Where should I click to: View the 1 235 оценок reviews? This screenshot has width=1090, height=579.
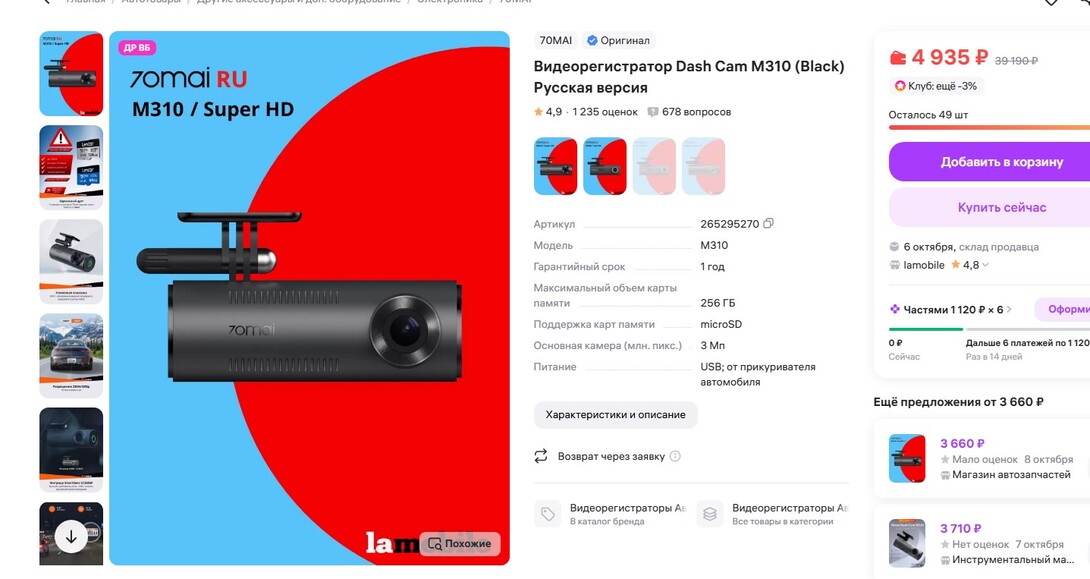pyautogui.click(x=605, y=112)
